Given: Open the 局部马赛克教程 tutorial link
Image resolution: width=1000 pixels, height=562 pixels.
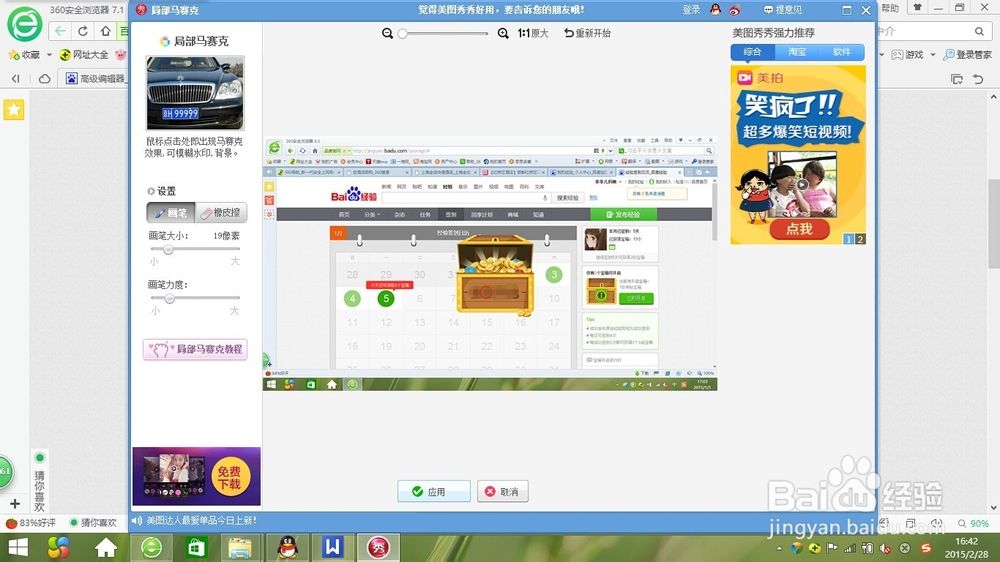Looking at the screenshot, I should (x=195, y=350).
